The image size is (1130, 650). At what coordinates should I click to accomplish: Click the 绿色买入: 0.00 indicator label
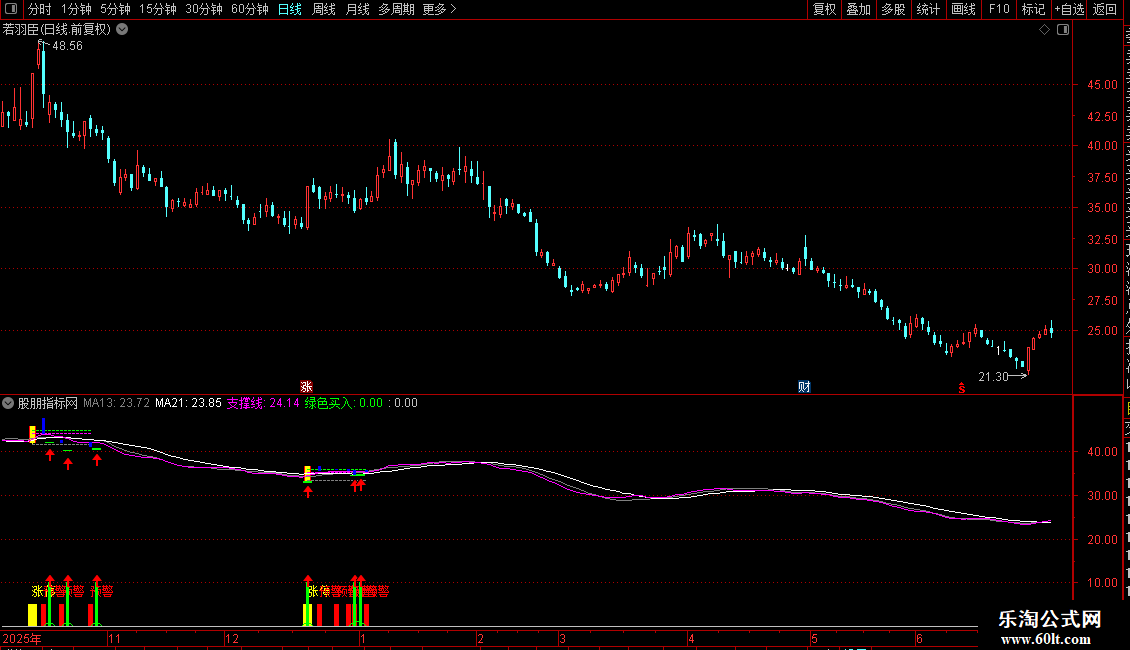click(344, 404)
